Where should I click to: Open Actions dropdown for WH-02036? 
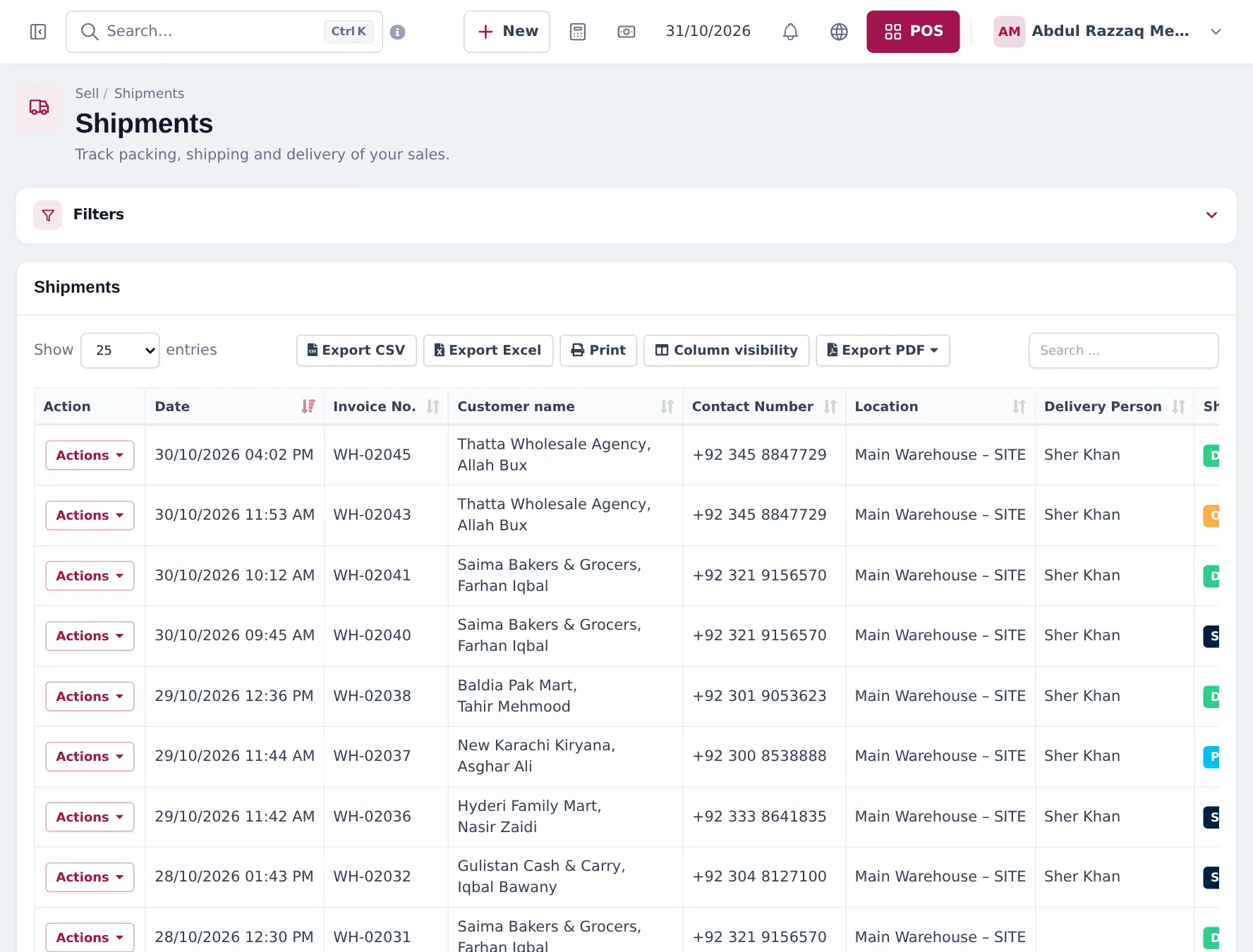point(90,817)
